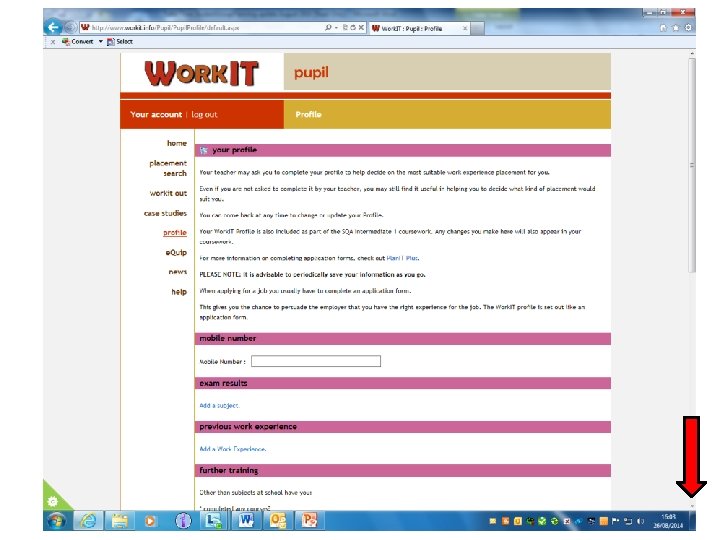Click the green corner gear widget
Image resolution: width=720 pixels, height=540 pixels.
click(x=53, y=501)
